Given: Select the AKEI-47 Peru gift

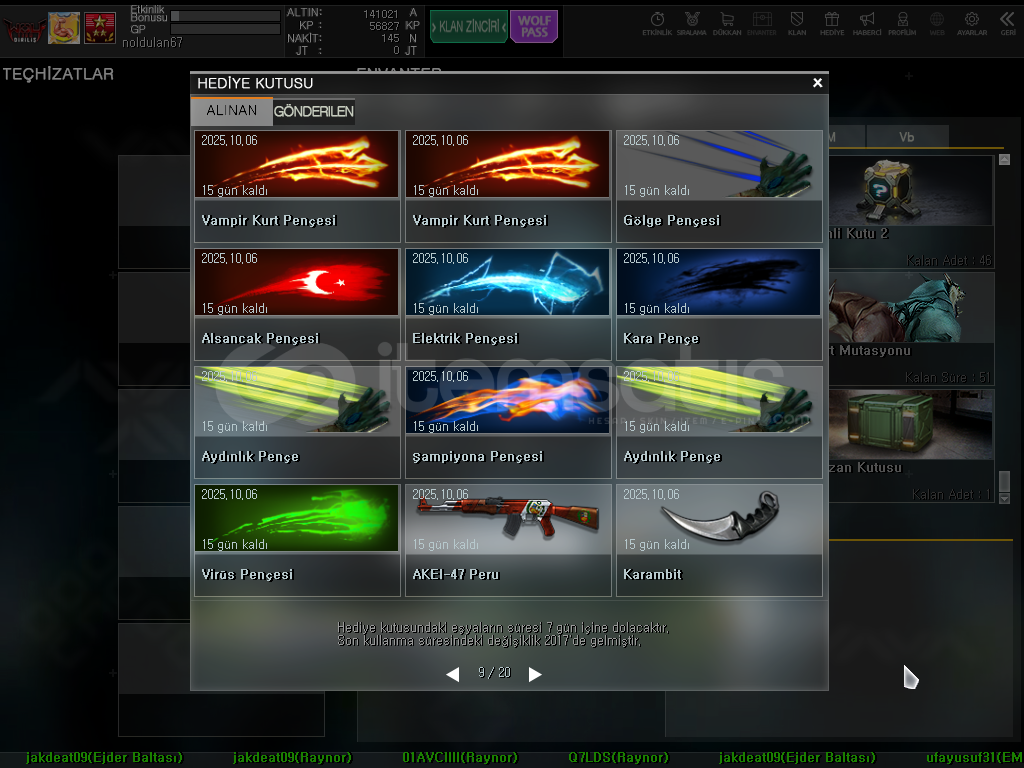Looking at the screenshot, I should tap(508, 540).
